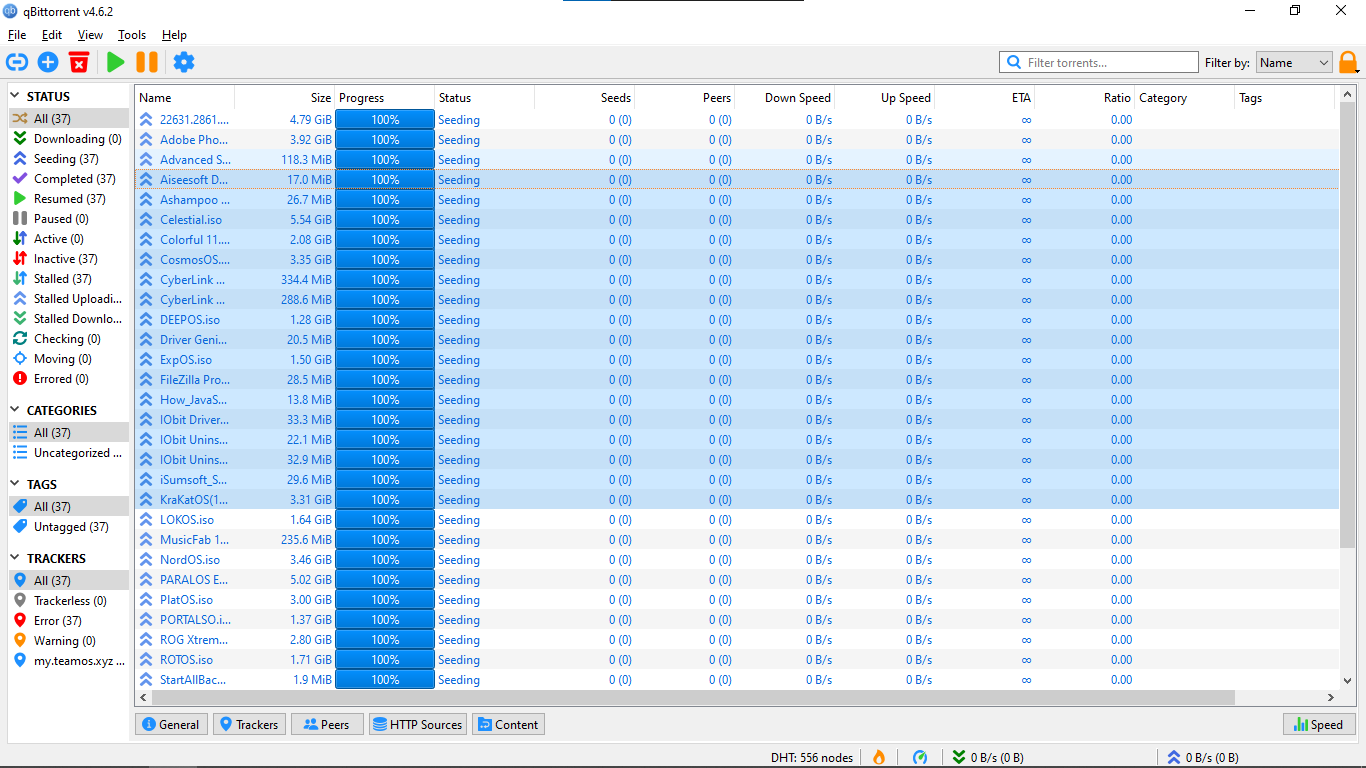
Task: Select Stalled Downloading filter
Action: [68, 319]
